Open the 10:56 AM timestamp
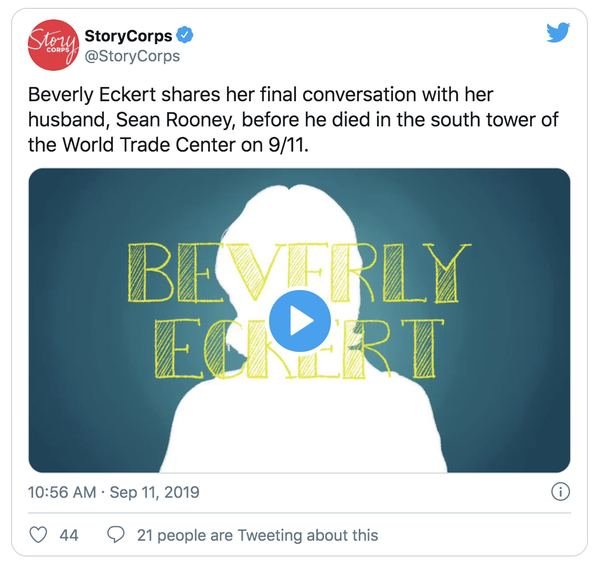 (62, 492)
